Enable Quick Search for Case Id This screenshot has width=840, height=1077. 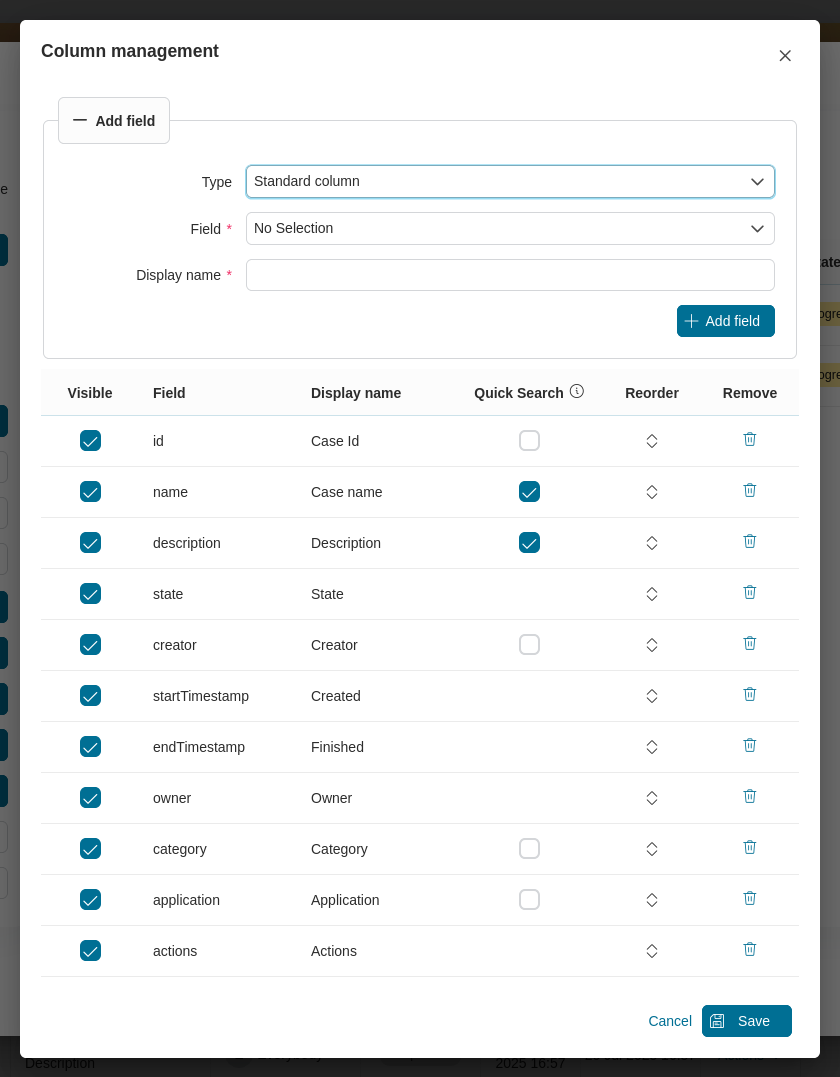click(530, 440)
